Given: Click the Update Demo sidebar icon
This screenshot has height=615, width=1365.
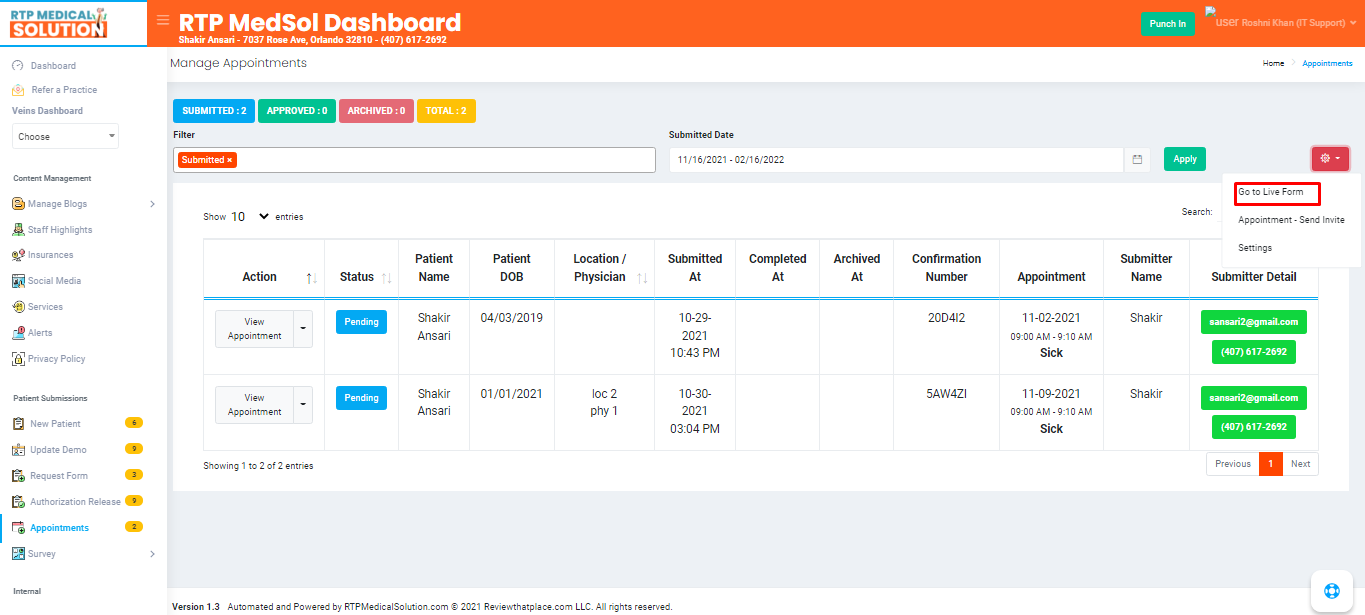Looking at the screenshot, I should click(x=19, y=450).
